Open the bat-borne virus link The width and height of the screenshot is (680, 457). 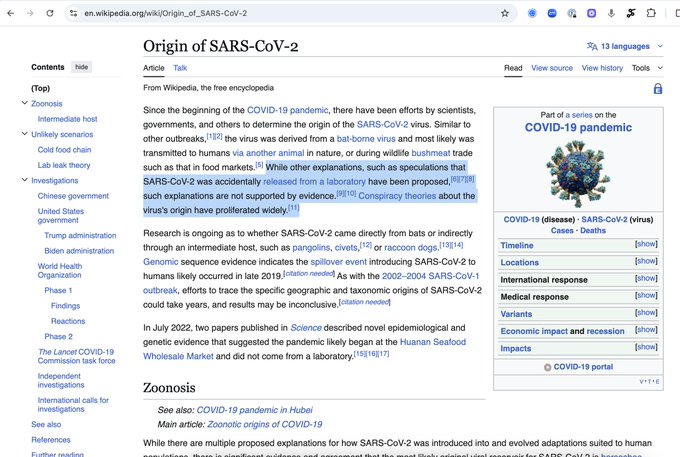point(366,139)
